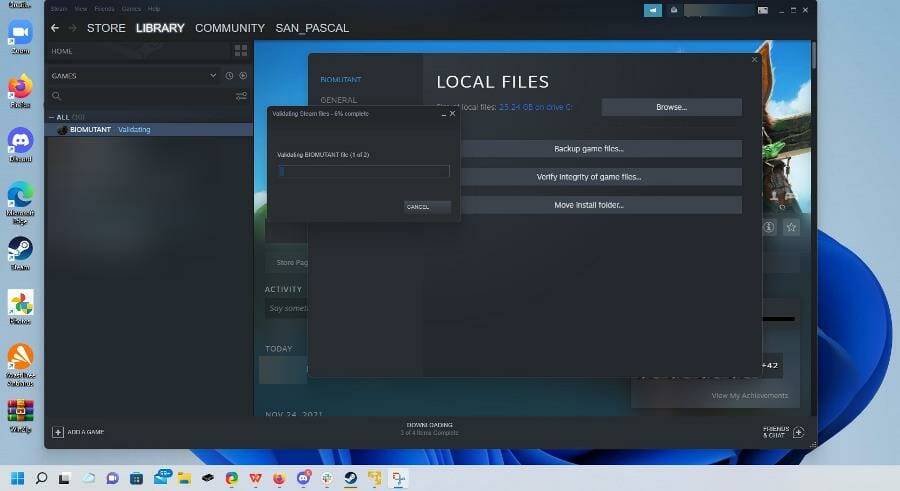Screen dimensions: 900x491
Task: Click the Browse... button
Action: [x=671, y=107]
